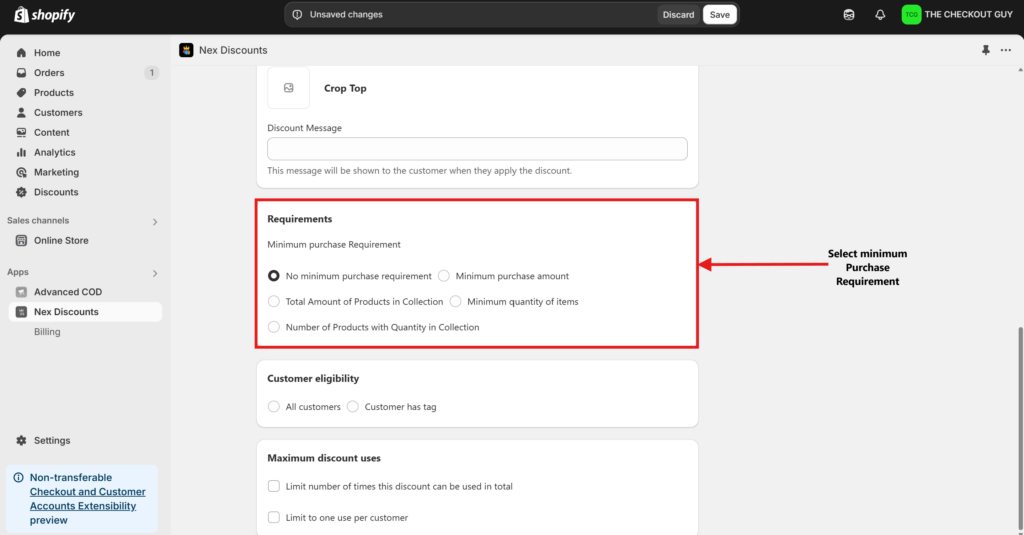Click the Crop Top product image placeholder

(x=289, y=88)
